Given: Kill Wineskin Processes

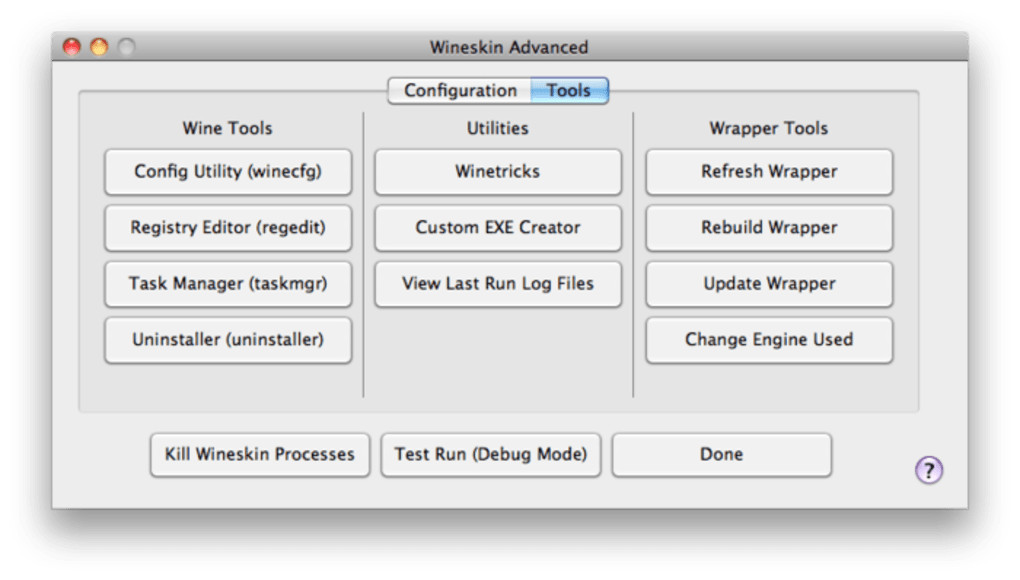Looking at the screenshot, I should tap(260, 455).
